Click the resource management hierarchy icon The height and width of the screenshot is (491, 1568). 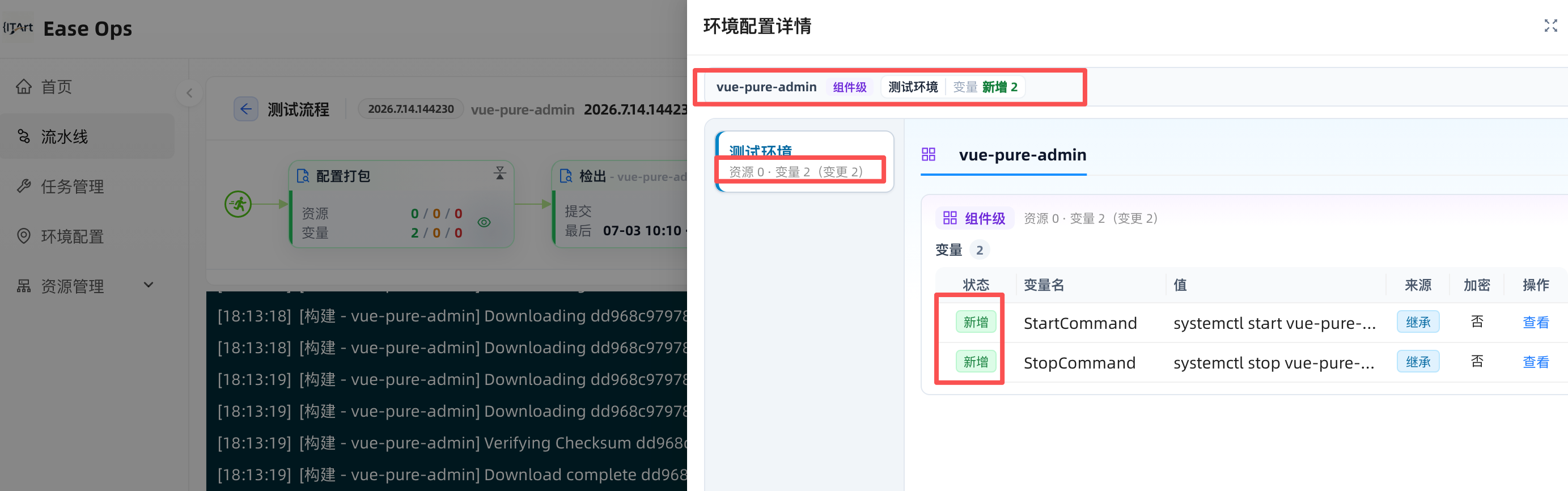pyautogui.click(x=24, y=286)
